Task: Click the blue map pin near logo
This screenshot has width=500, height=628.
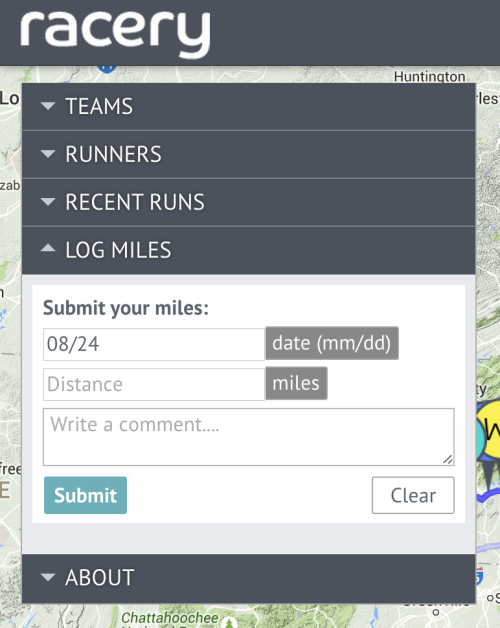Action: click(107, 69)
